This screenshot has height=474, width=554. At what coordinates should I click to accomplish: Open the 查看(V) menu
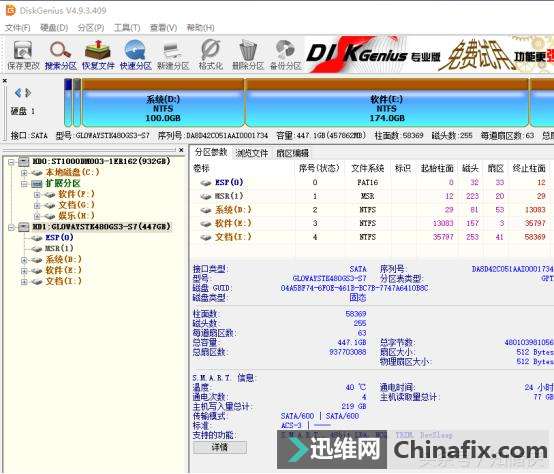pyautogui.click(x=163, y=28)
